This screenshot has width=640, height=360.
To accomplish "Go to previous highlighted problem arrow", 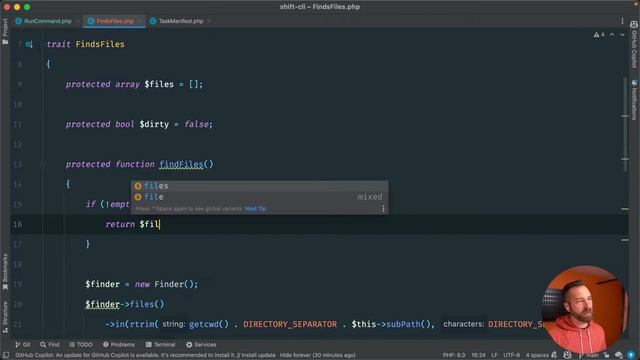I will (612, 35).
